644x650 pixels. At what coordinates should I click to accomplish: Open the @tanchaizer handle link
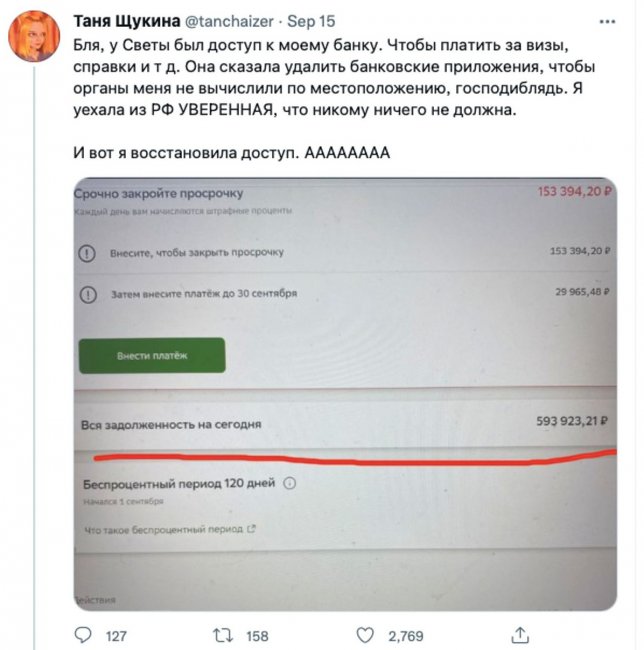coord(229,21)
